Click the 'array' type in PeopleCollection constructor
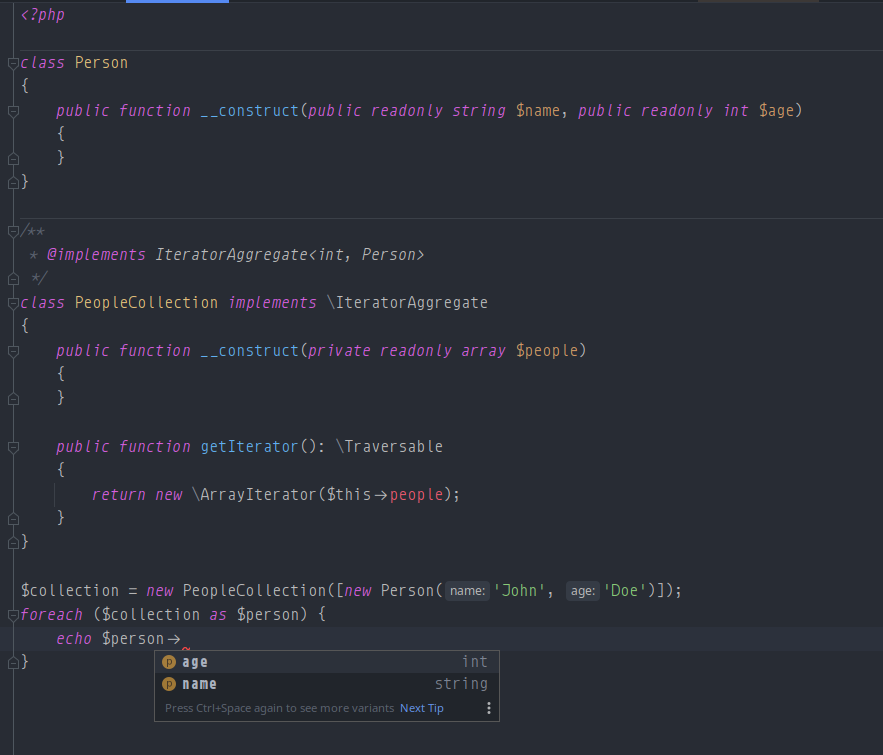Screen dimensions: 883x755 (484, 350)
